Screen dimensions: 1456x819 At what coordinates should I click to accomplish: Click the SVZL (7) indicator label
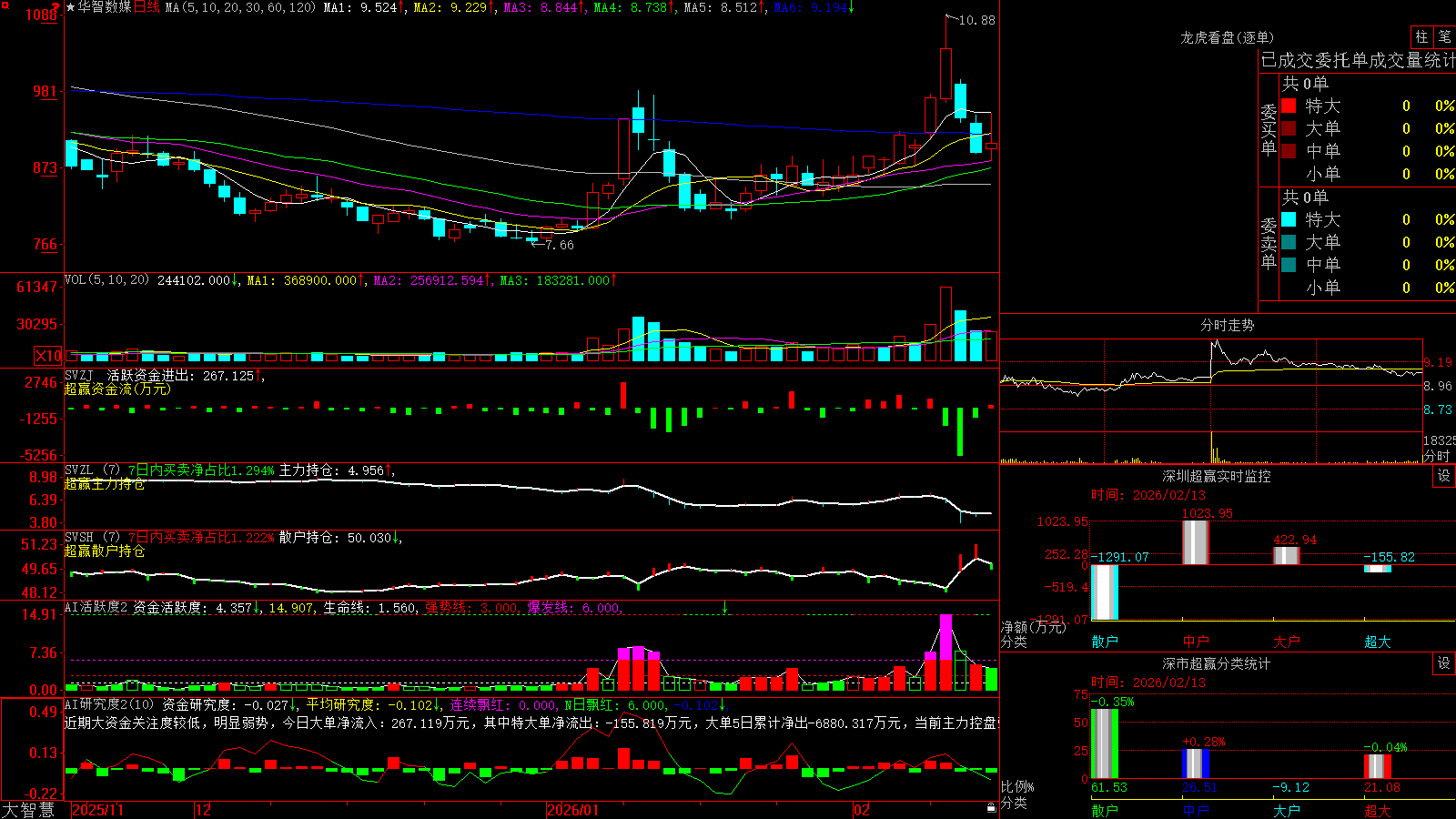point(92,470)
